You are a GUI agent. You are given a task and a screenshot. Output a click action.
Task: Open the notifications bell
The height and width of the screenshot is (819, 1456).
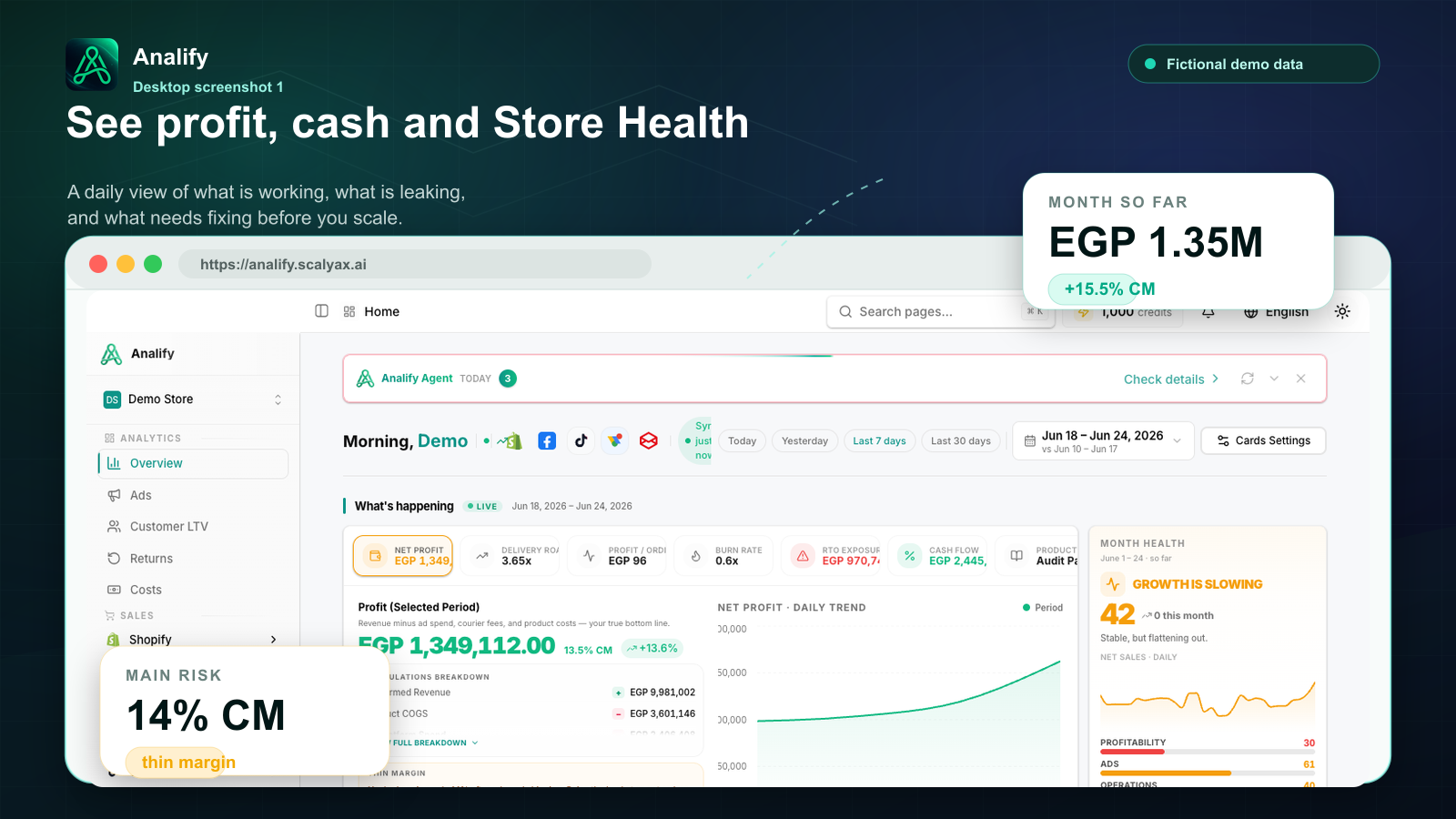[x=1208, y=313]
